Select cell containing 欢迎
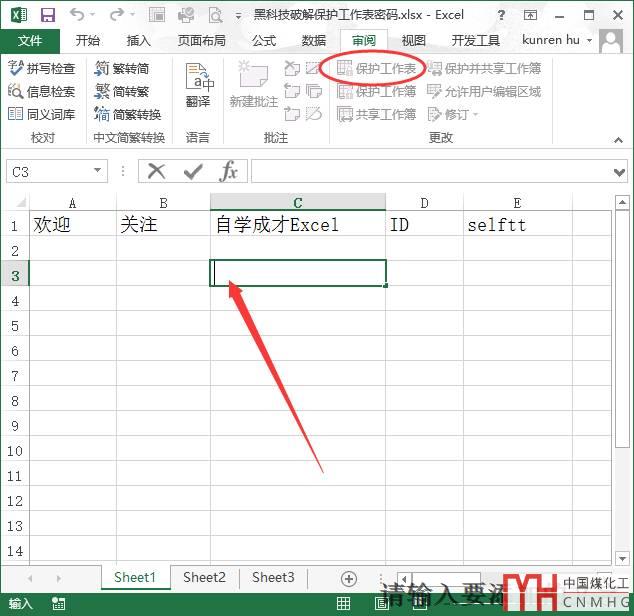Image resolution: width=634 pixels, height=616 pixels. coord(73,224)
